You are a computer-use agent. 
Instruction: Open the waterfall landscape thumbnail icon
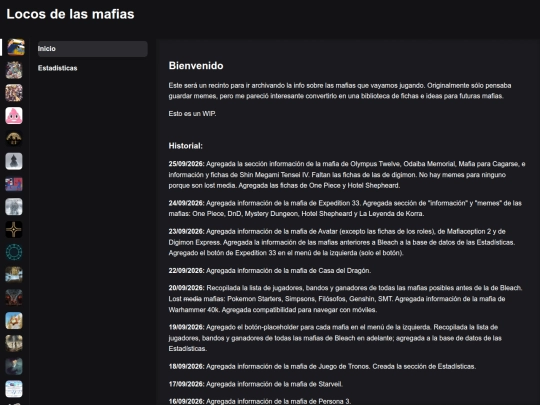[x=14, y=275]
